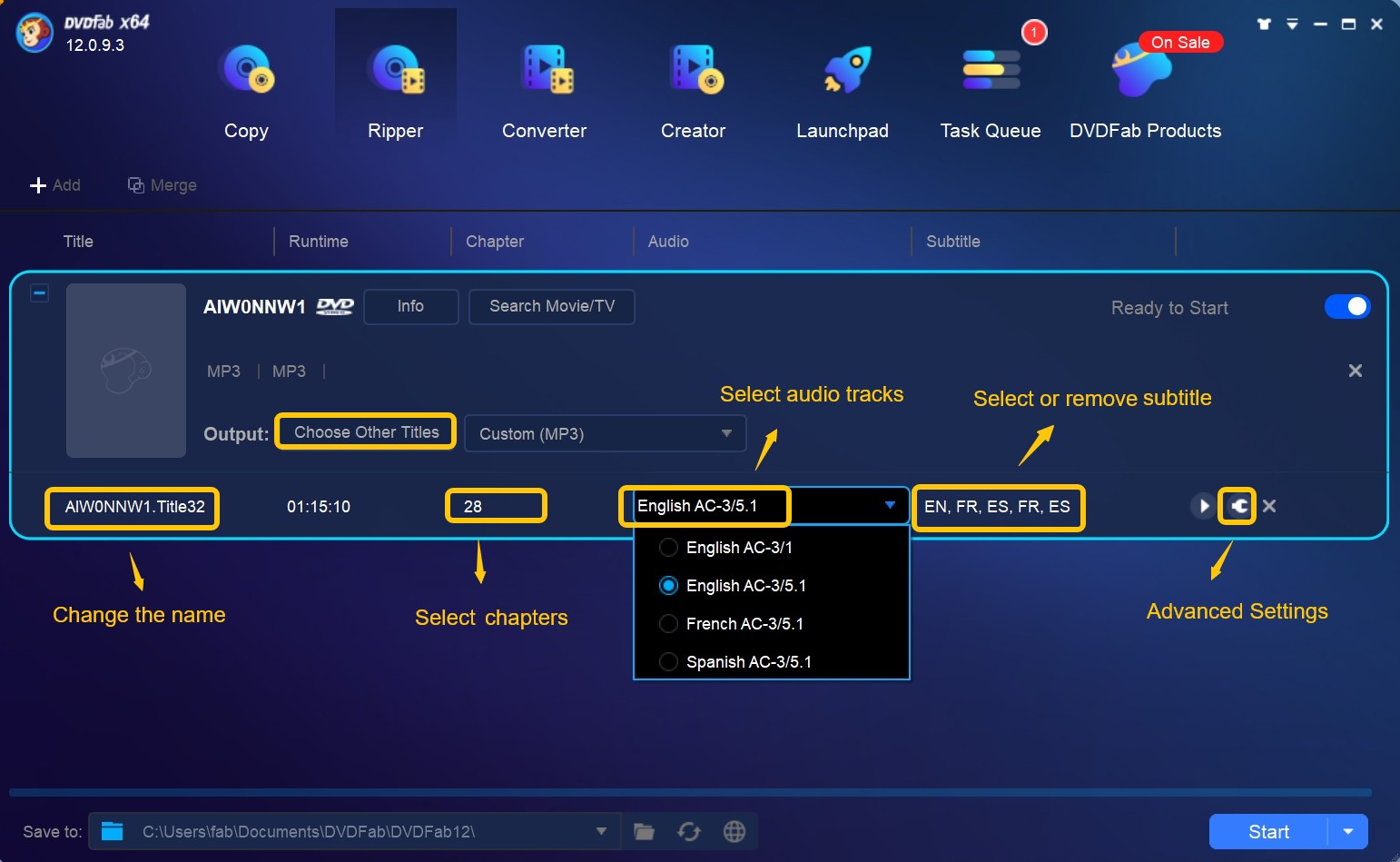Viewport: 1400px width, 862px height.
Task: Click the DVDFab mascot logo
Action: click(35, 34)
